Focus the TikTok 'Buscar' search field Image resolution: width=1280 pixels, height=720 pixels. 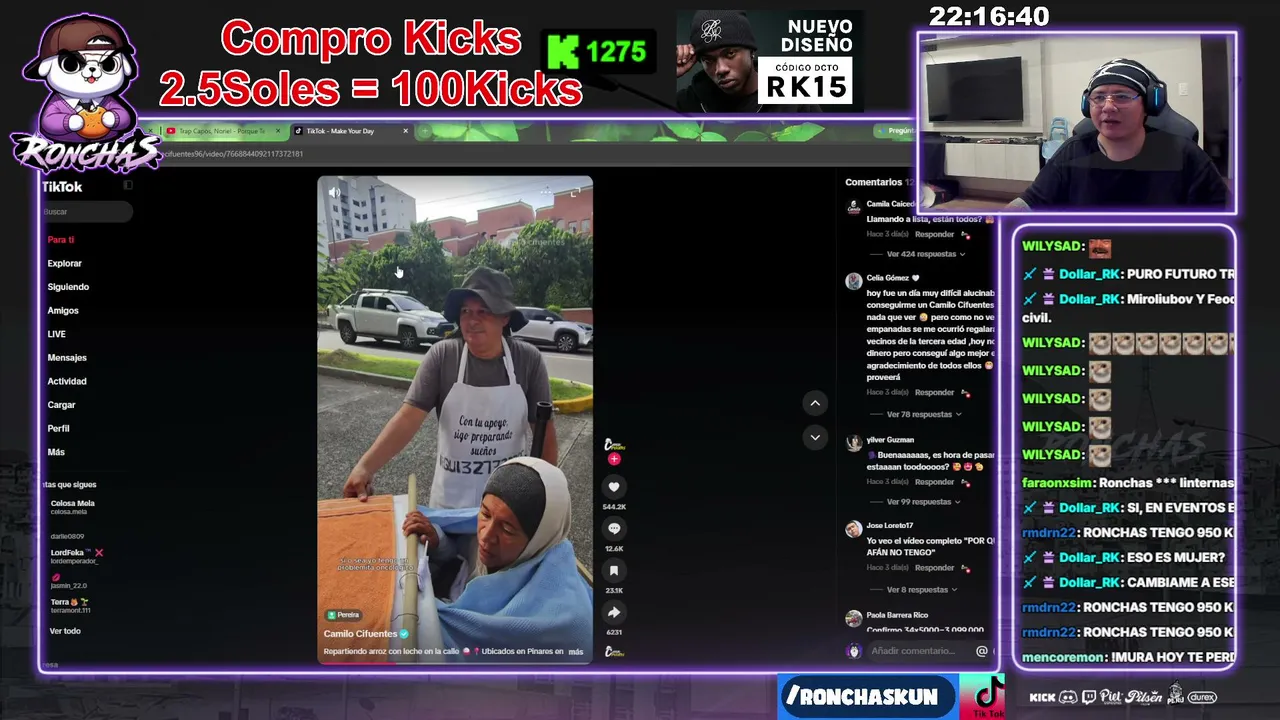point(86,212)
